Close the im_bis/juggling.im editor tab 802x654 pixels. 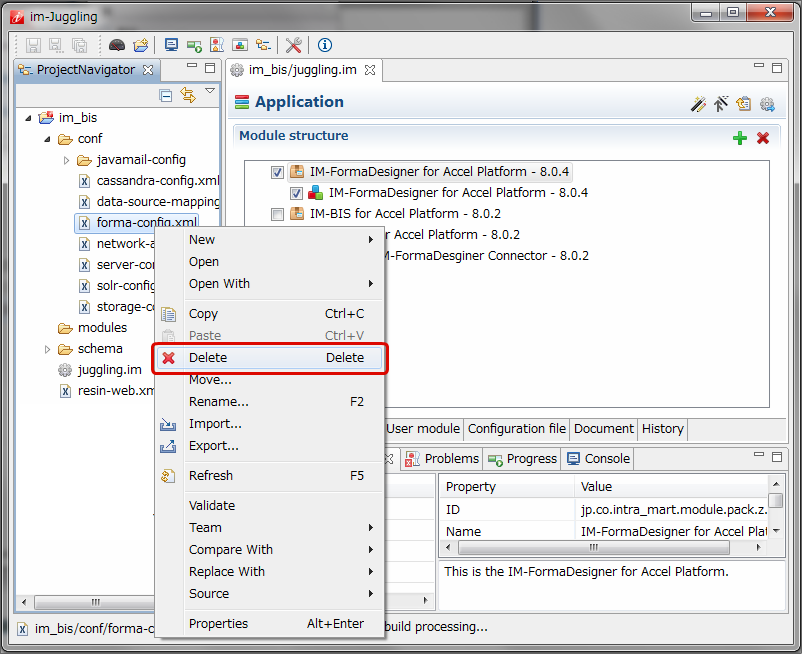(x=370, y=70)
